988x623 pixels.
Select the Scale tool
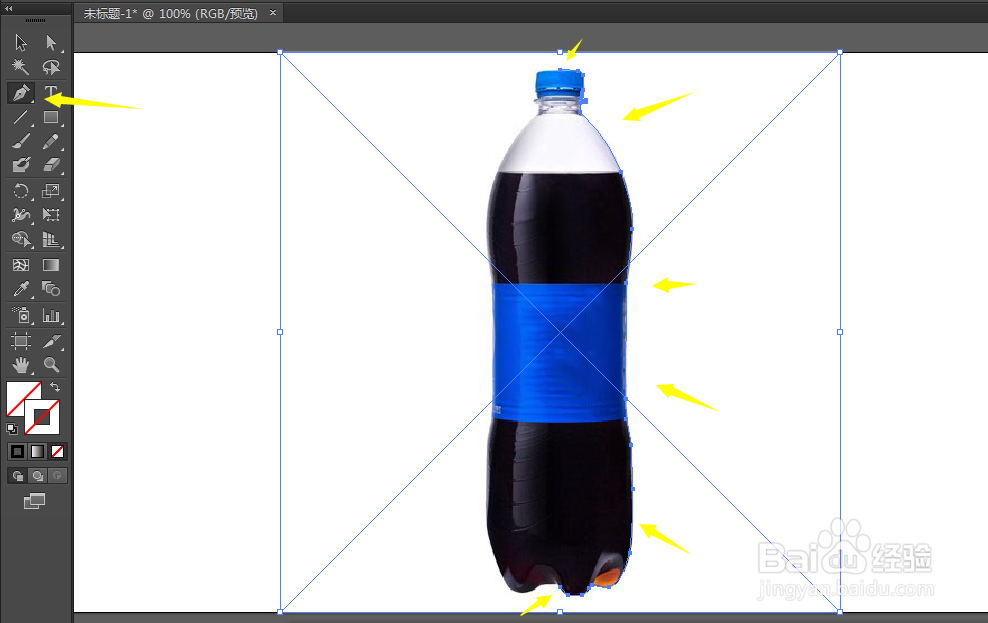(51, 191)
